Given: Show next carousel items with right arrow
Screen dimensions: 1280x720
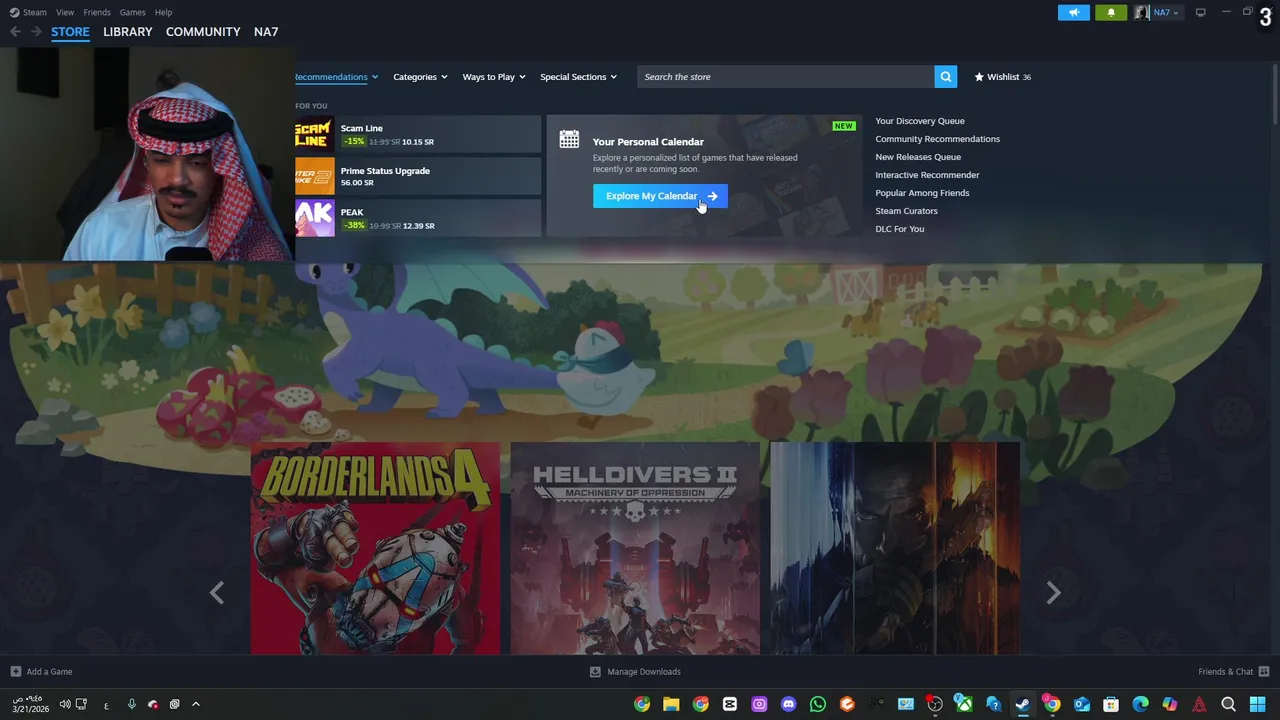Looking at the screenshot, I should 1053,593.
